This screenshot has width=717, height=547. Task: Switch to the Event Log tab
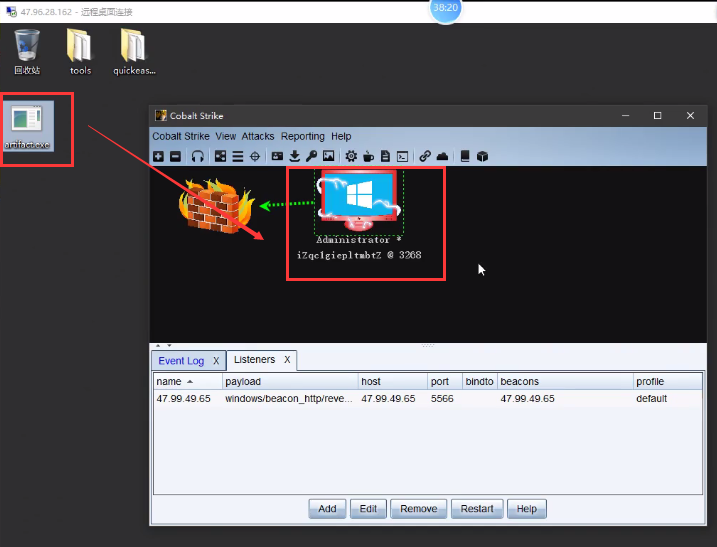[x=181, y=360]
